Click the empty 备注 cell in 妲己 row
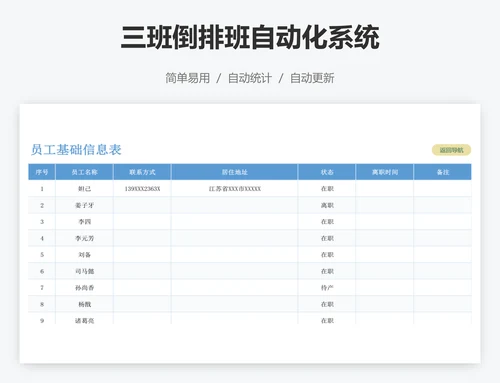 tap(443, 189)
